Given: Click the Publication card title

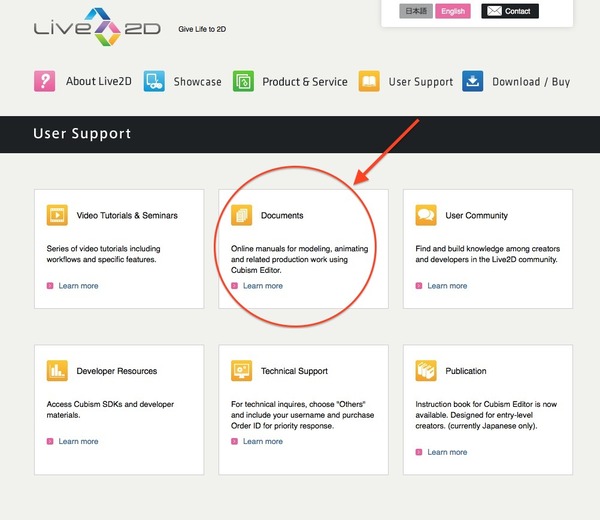Looking at the screenshot, I should 466,371.
